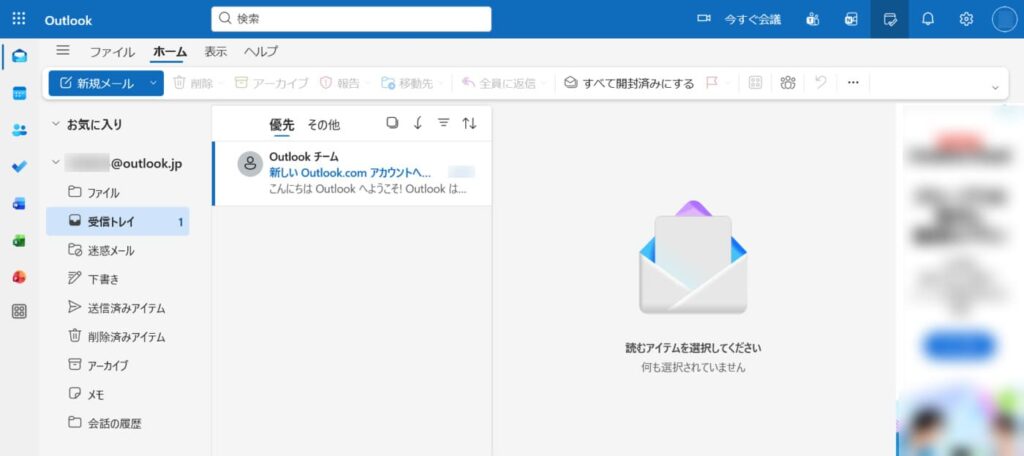The image size is (1024, 456).
Task: Open the PowerPoint icon in left rail
Action: pos(19,277)
